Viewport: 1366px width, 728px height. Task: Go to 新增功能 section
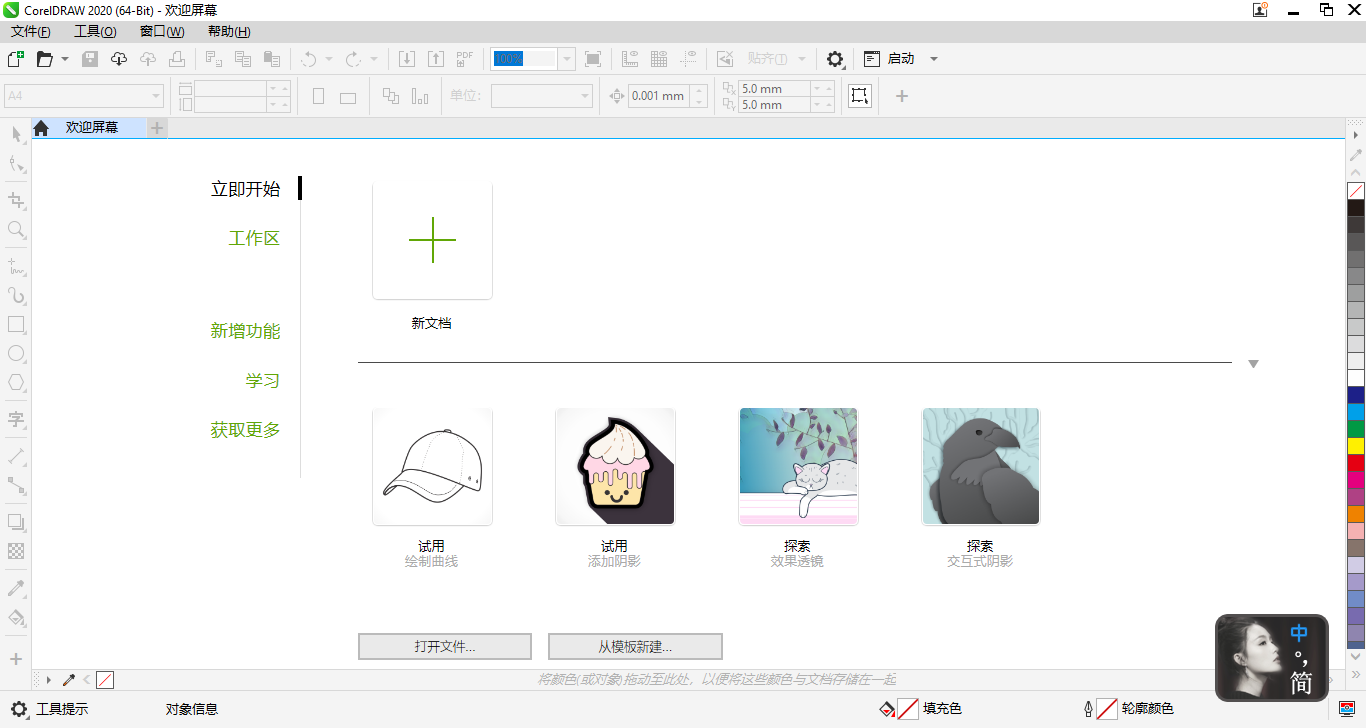(245, 331)
